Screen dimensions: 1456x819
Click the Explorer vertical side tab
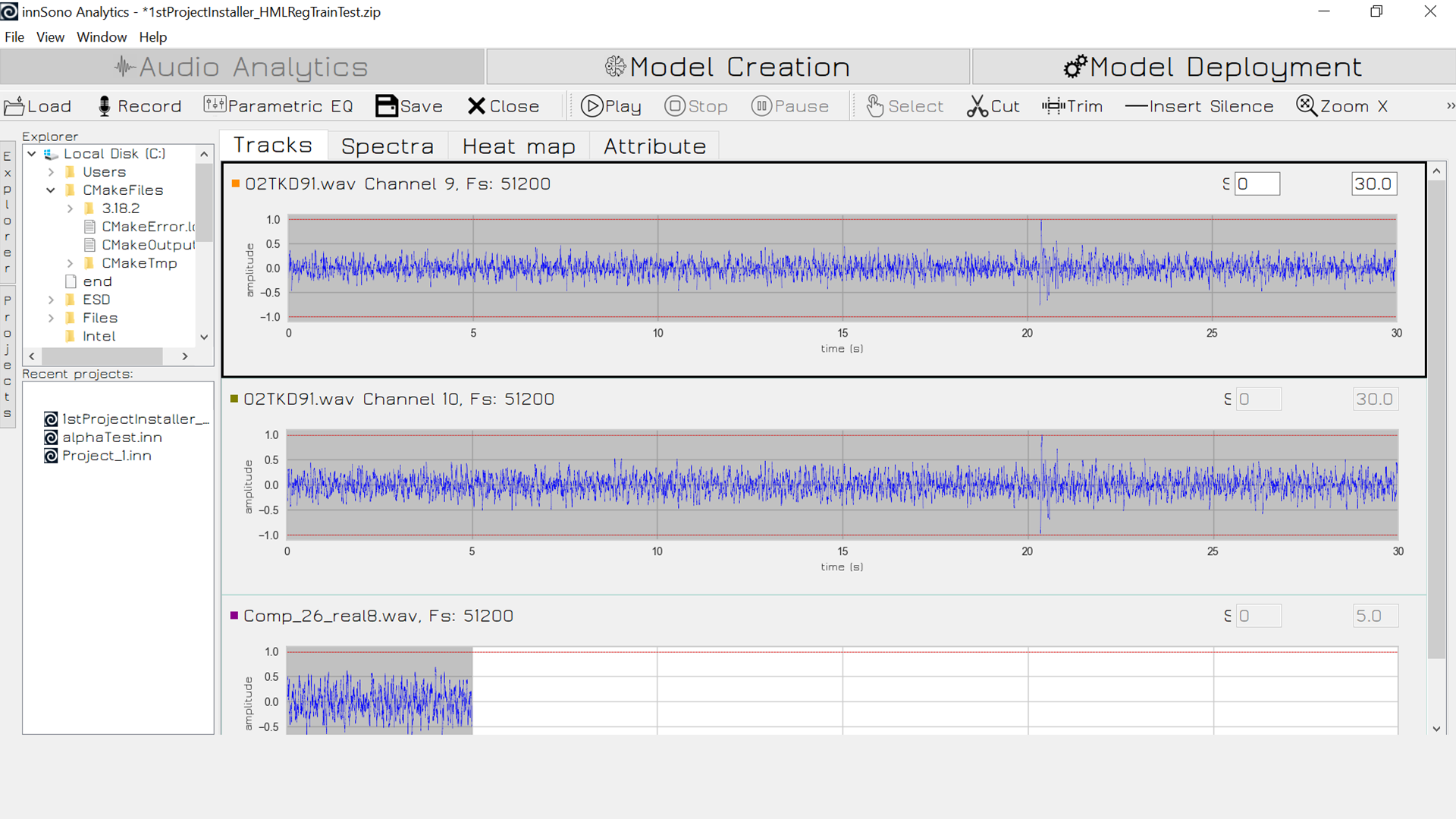[8, 212]
